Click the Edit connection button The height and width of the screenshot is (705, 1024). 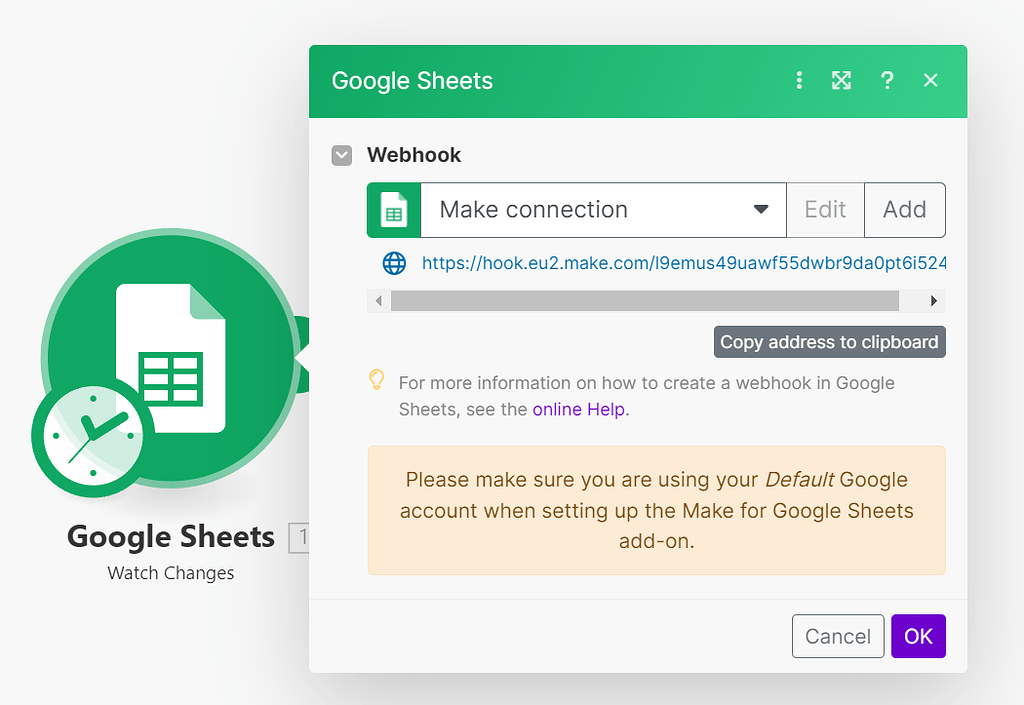click(x=825, y=210)
